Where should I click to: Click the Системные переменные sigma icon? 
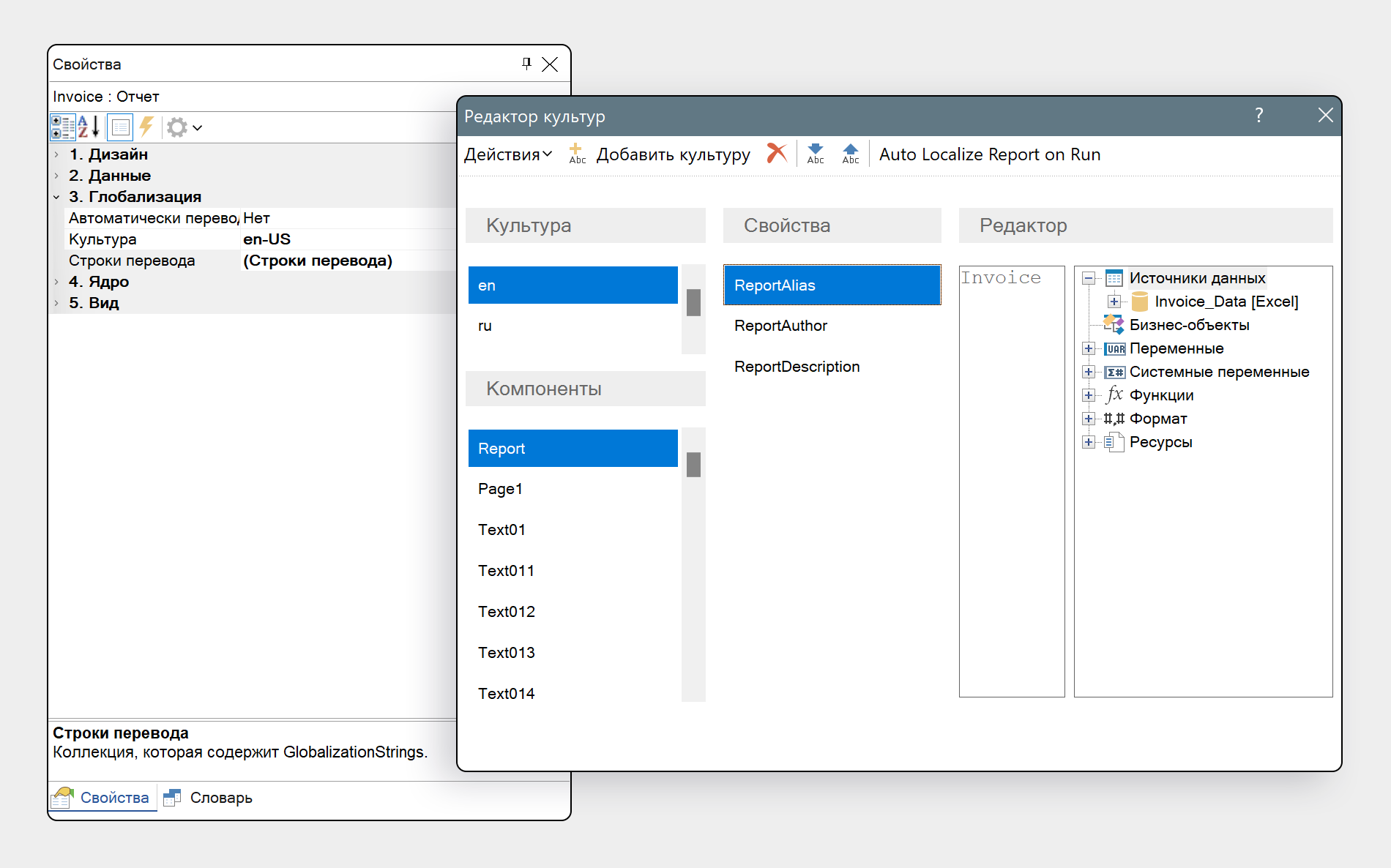point(1115,373)
